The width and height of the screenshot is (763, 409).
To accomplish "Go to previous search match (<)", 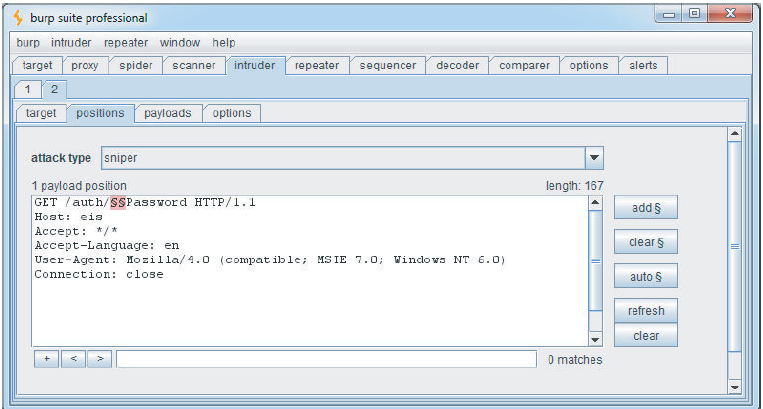I will click(73, 359).
